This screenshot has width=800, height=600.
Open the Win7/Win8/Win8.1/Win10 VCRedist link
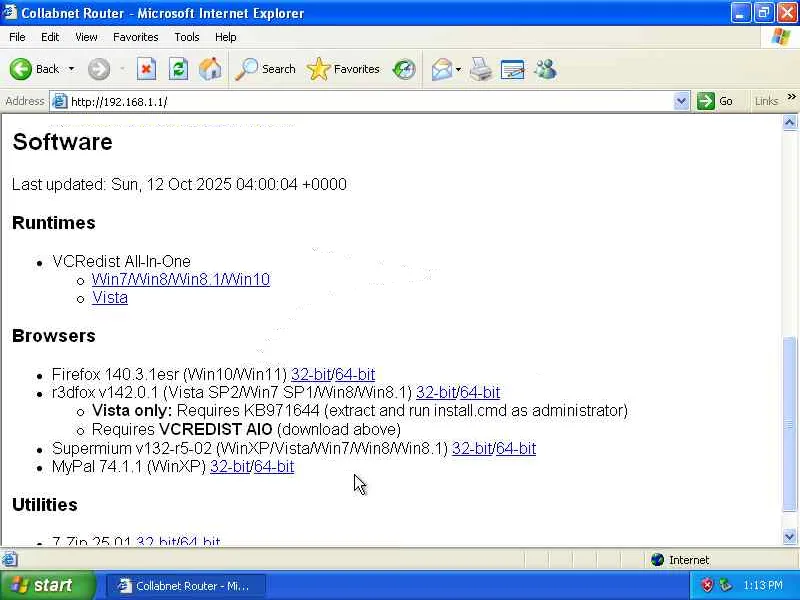click(x=181, y=280)
